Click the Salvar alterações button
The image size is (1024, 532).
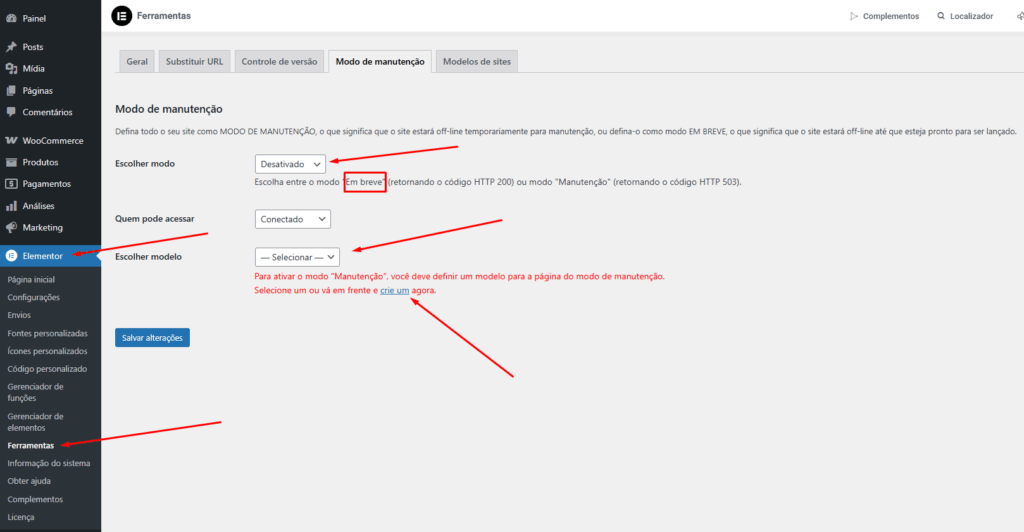[152, 337]
